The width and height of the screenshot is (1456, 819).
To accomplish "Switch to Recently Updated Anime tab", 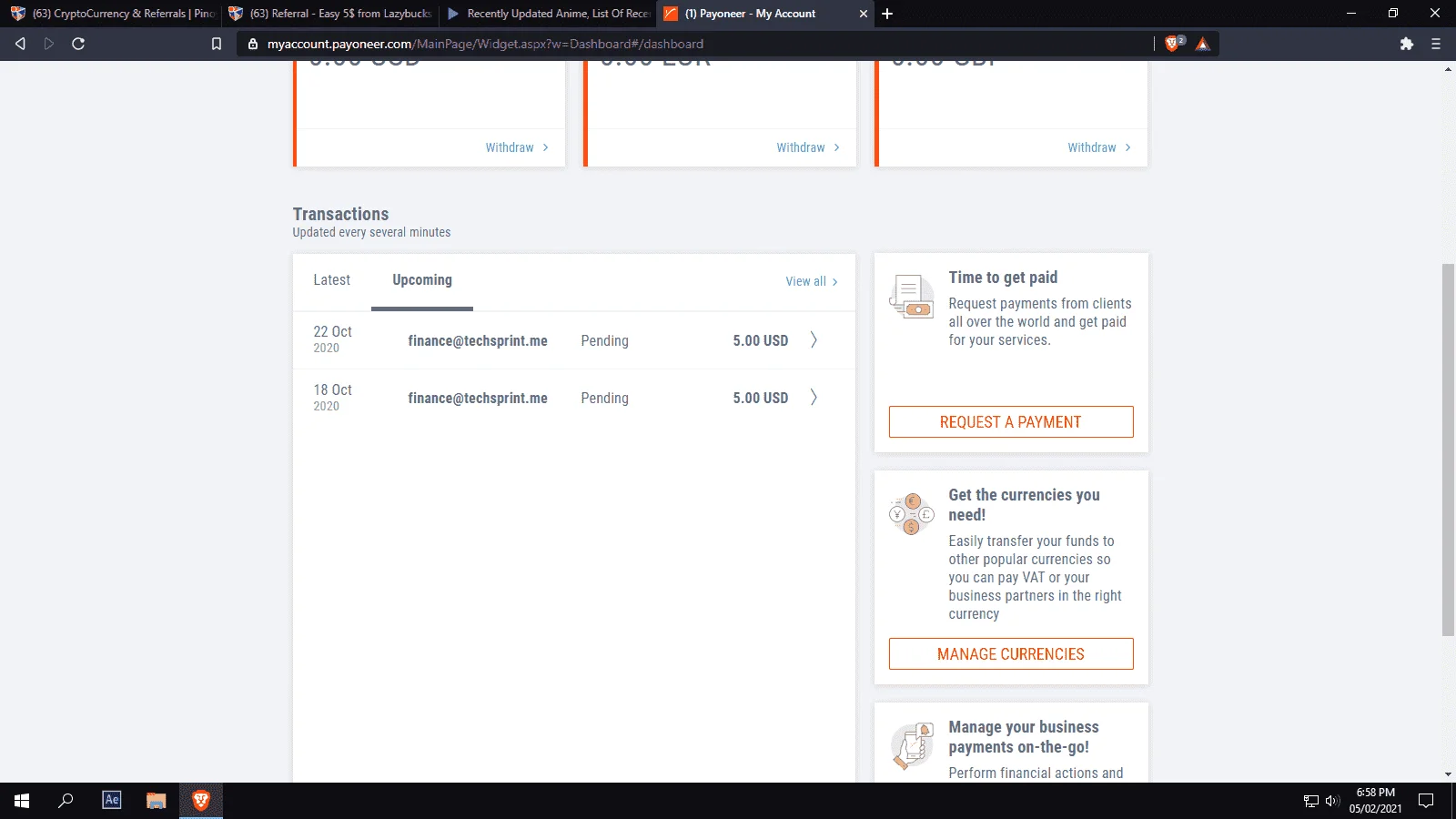I will (x=548, y=14).
